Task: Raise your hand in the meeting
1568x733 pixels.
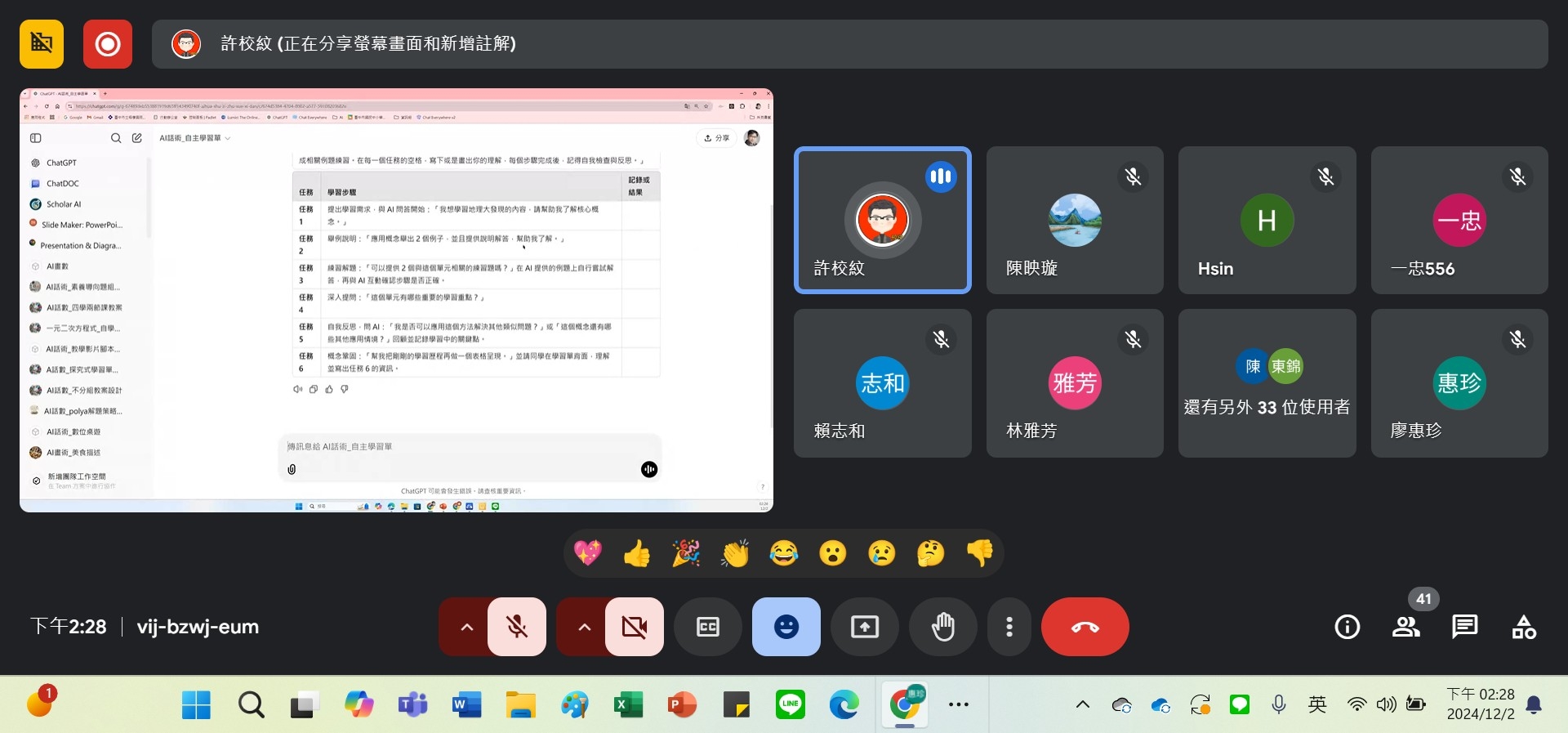Action: pos(943,627)
